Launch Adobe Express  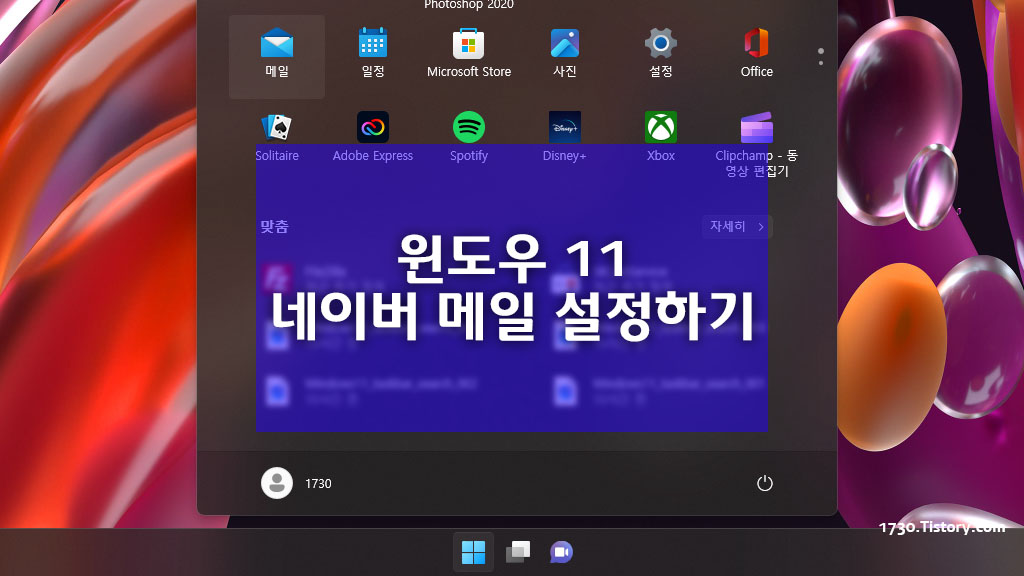point(373,137)
